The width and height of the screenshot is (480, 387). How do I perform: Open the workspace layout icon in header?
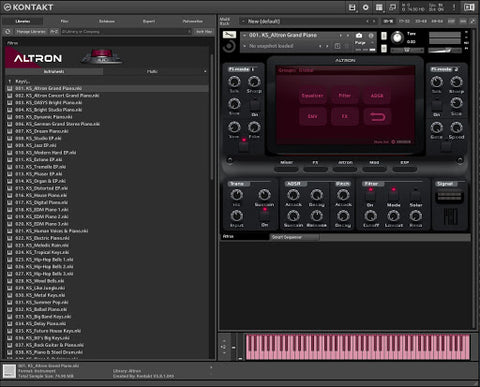379,7
